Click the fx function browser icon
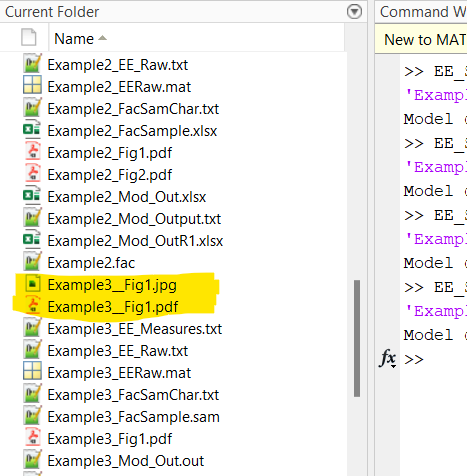 [388, 357]
